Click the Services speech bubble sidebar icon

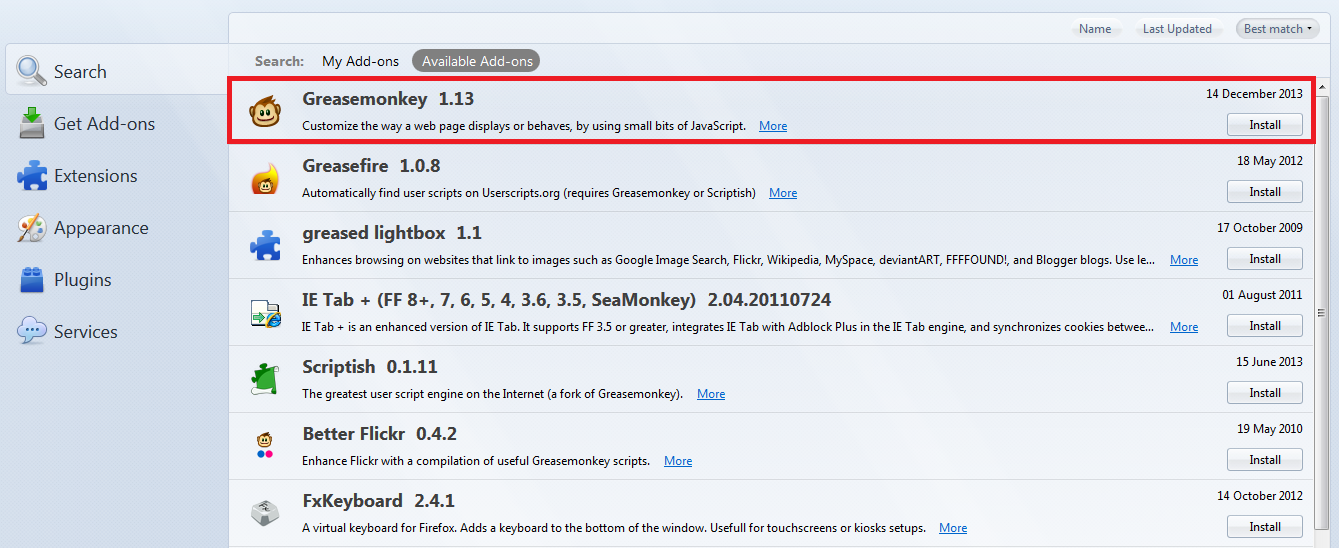32,331
